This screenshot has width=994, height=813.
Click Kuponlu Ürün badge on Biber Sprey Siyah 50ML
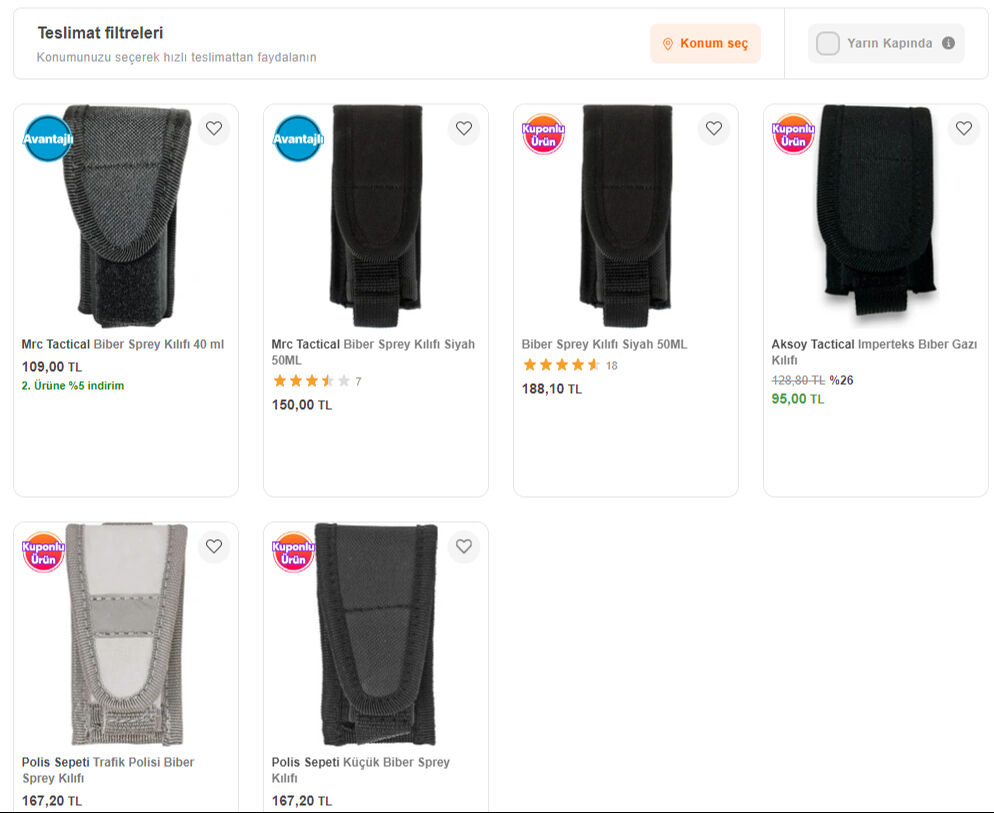pyautogui.click(x=543, y=135)
